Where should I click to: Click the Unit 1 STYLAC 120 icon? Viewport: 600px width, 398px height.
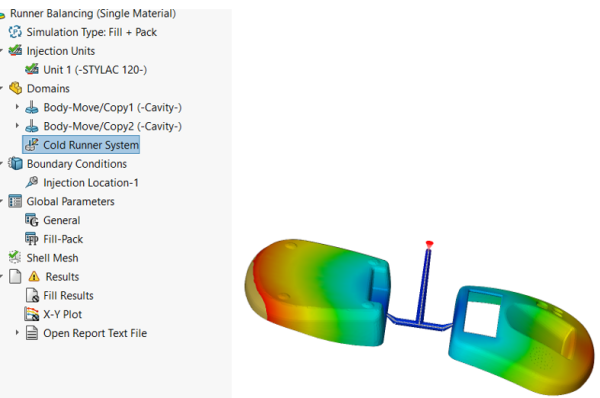(x=32, y=69)
